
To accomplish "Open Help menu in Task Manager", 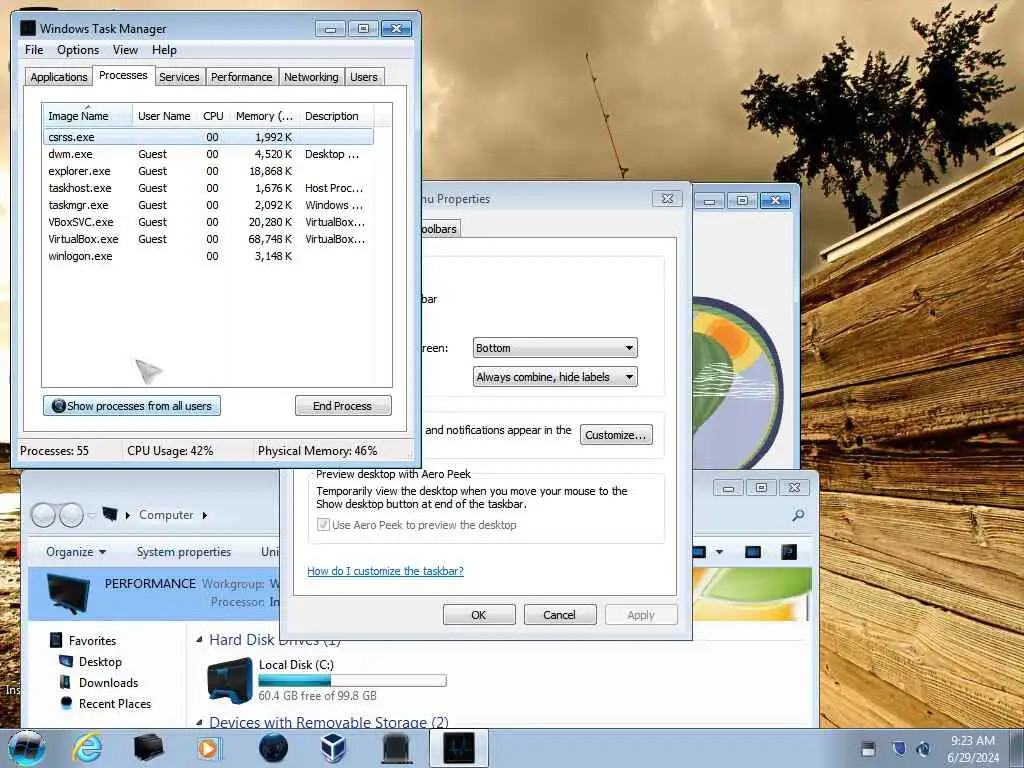I will coord(164,50).
